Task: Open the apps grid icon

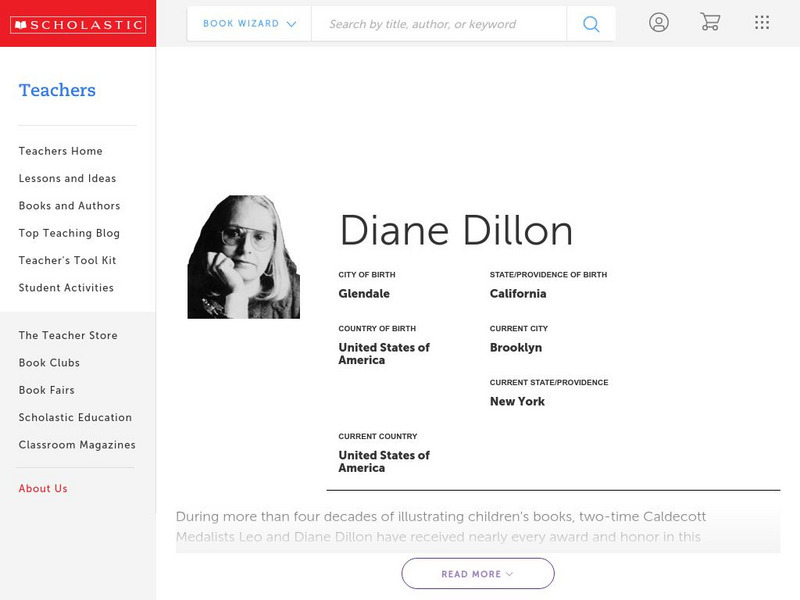Action: tap(761, 22)
